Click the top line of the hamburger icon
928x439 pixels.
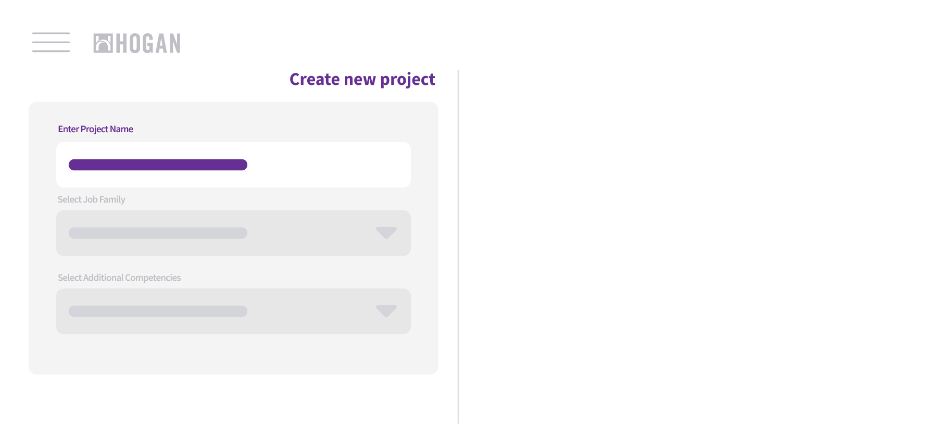51,33
